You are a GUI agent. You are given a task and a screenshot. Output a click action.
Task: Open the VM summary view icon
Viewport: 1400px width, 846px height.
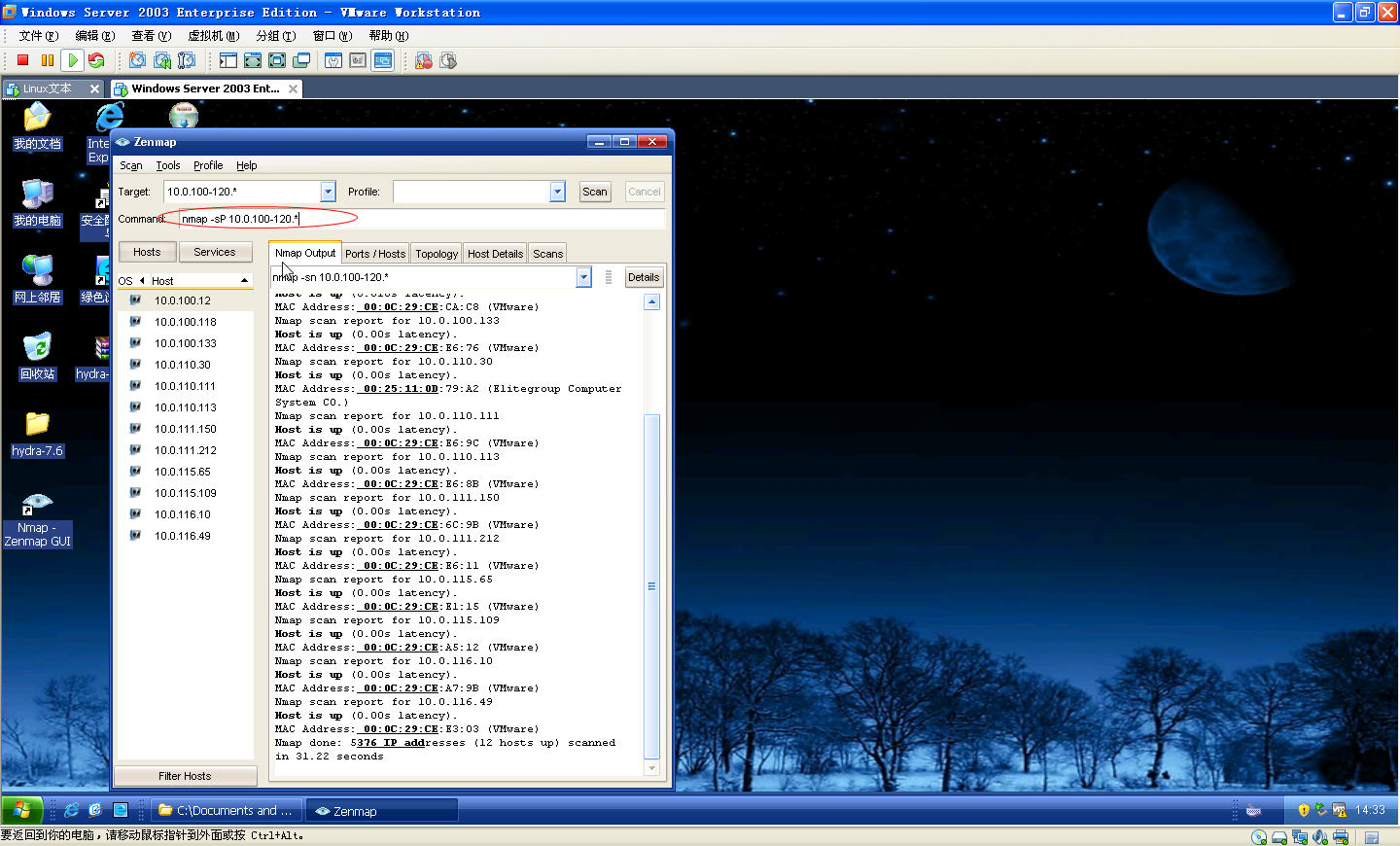coord(333,60)
